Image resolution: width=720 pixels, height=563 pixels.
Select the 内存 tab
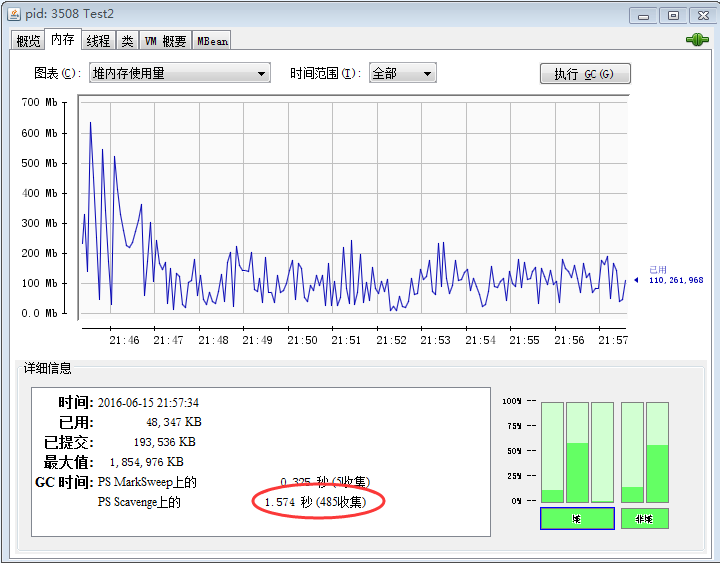click(63, 39)
